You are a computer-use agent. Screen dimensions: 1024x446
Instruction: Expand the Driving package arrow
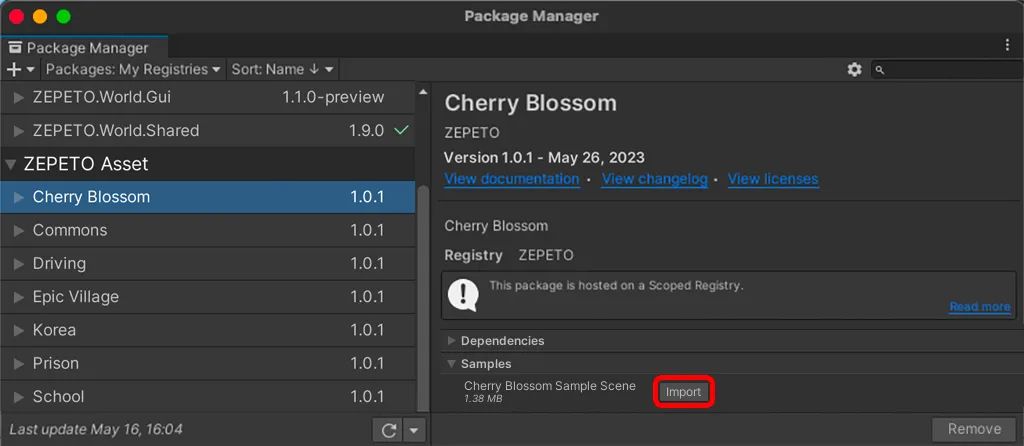pos(19,264)
